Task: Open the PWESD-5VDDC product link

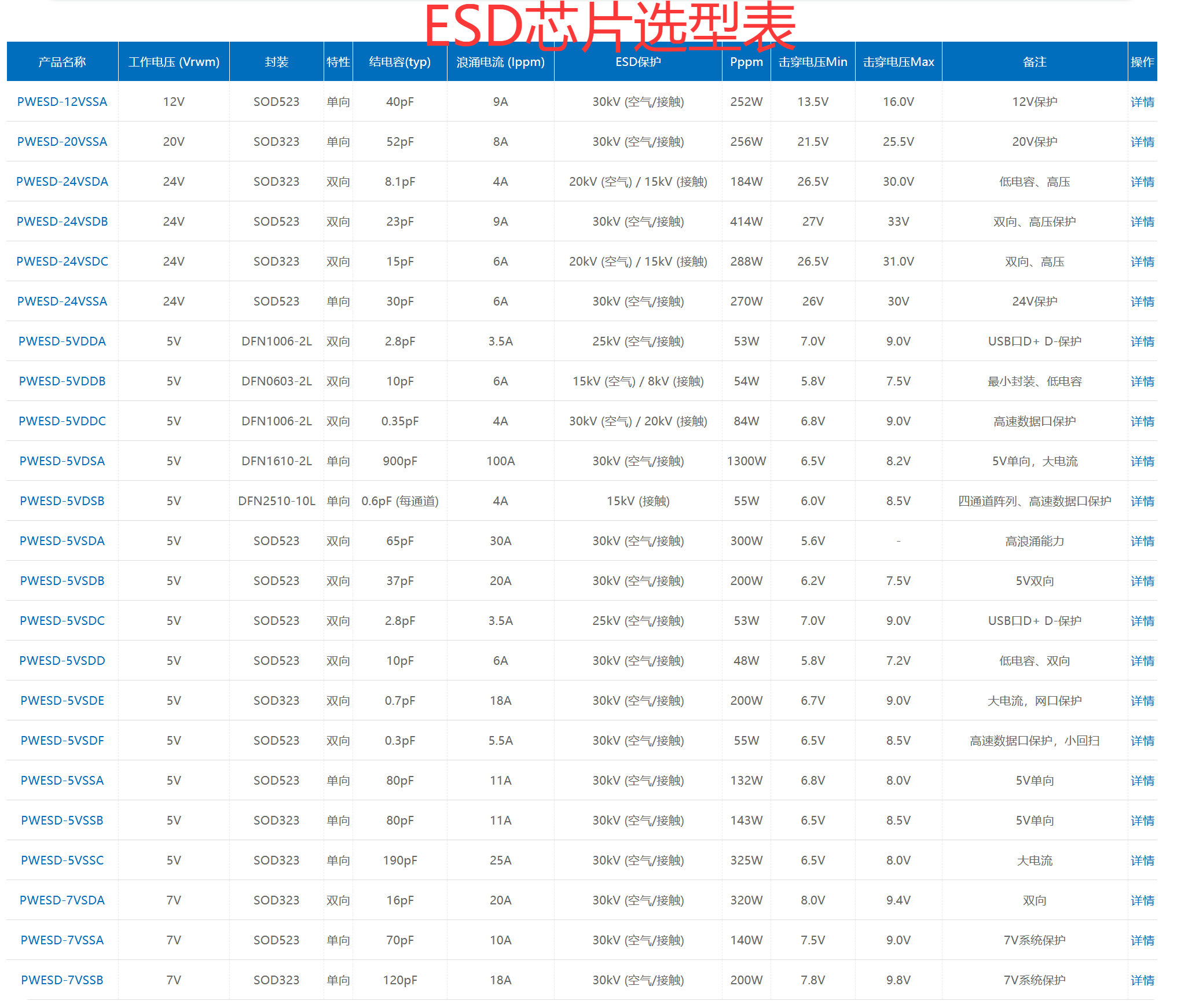Action: coord(62,421)
